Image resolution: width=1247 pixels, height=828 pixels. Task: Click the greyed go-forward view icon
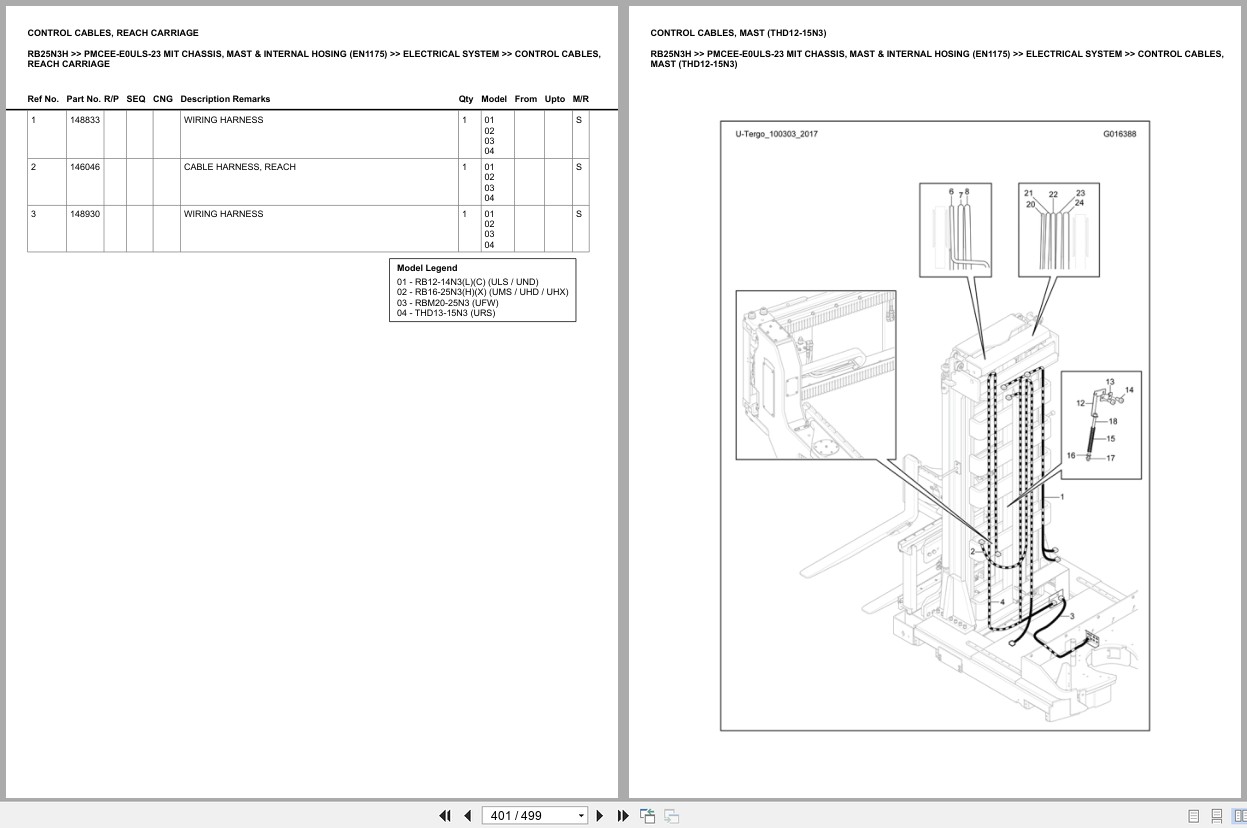click(x=672, y=816)
